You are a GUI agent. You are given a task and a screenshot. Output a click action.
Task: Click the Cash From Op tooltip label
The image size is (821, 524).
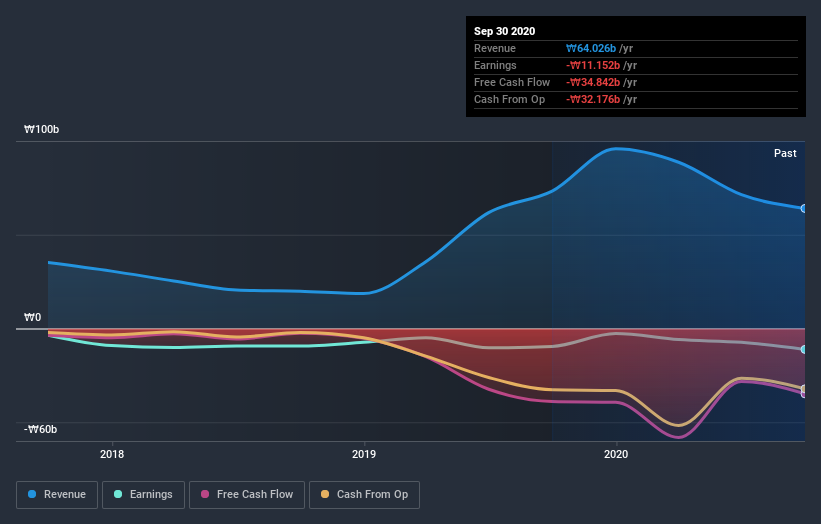(509, 99)
